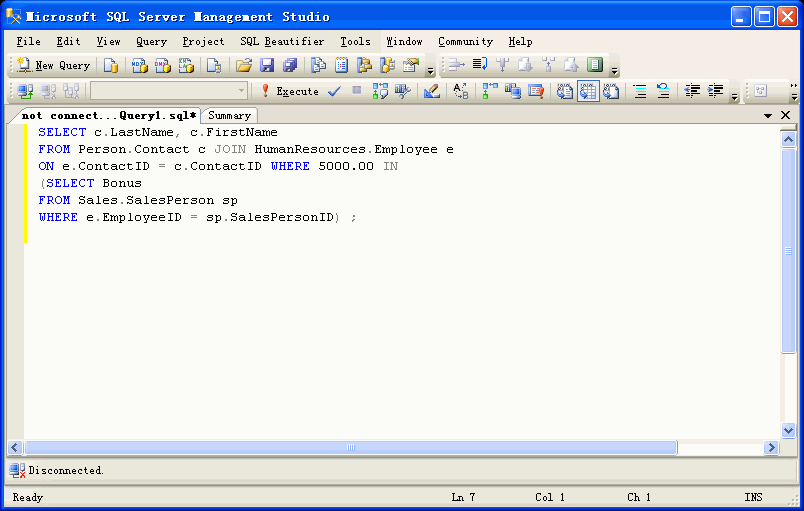The image size is (804, 511).
Task: Click the Save All icon
Action: click(290, 65)
